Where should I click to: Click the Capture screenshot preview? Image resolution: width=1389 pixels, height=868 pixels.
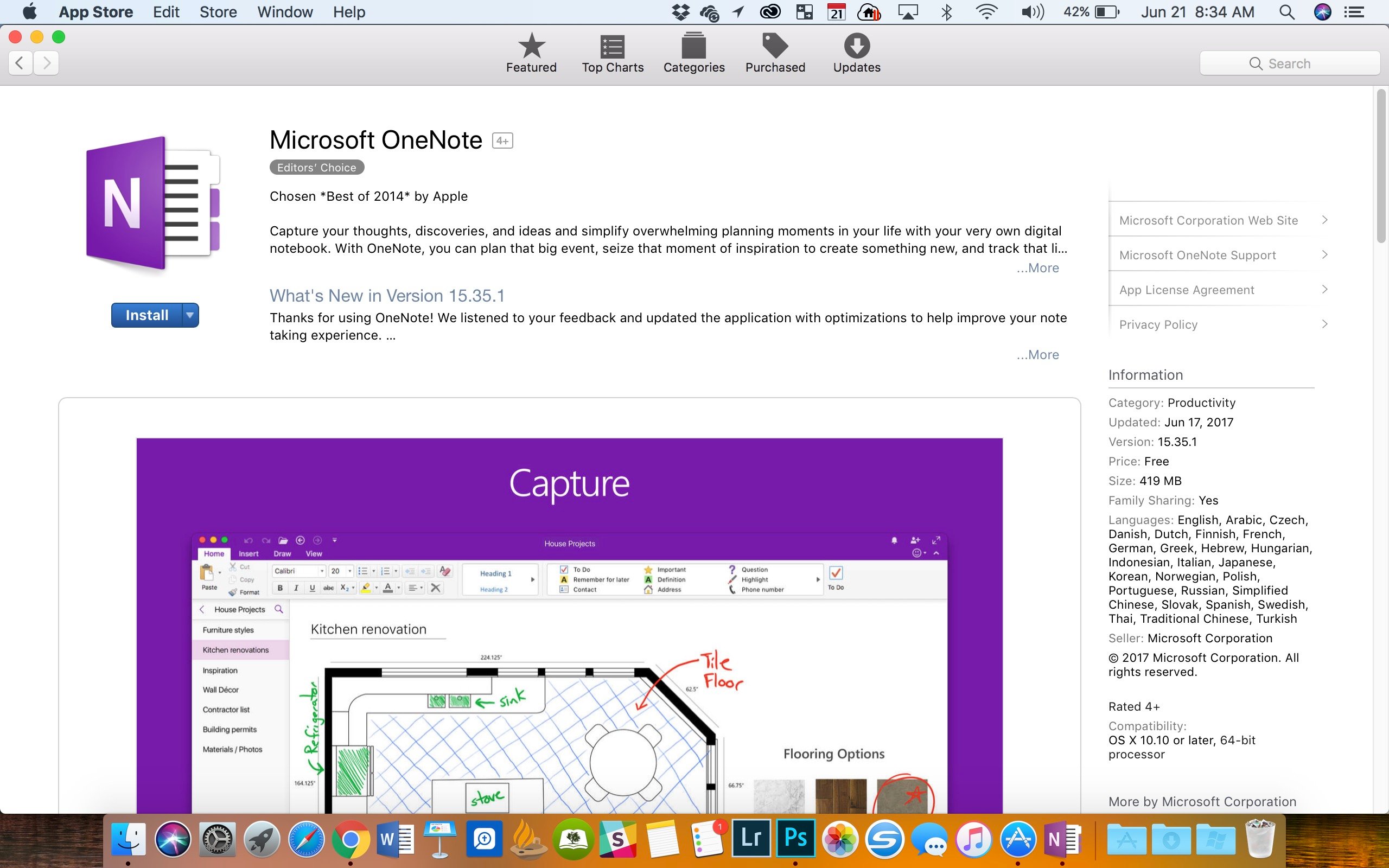tap(569, 625)
